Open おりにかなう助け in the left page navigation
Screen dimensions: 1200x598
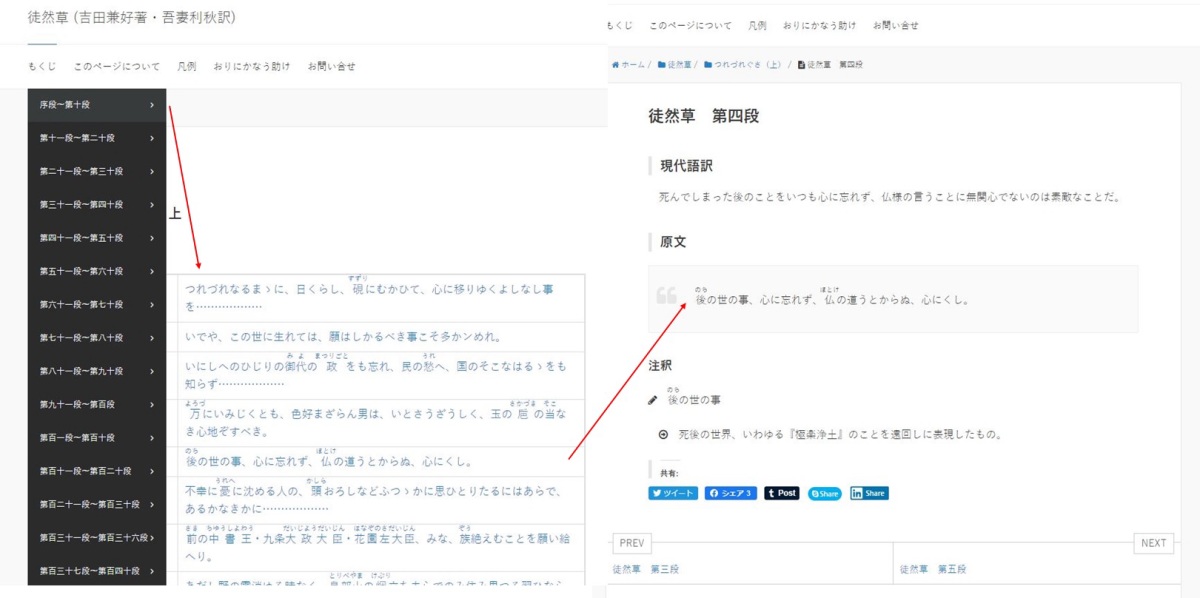point(251,67)
